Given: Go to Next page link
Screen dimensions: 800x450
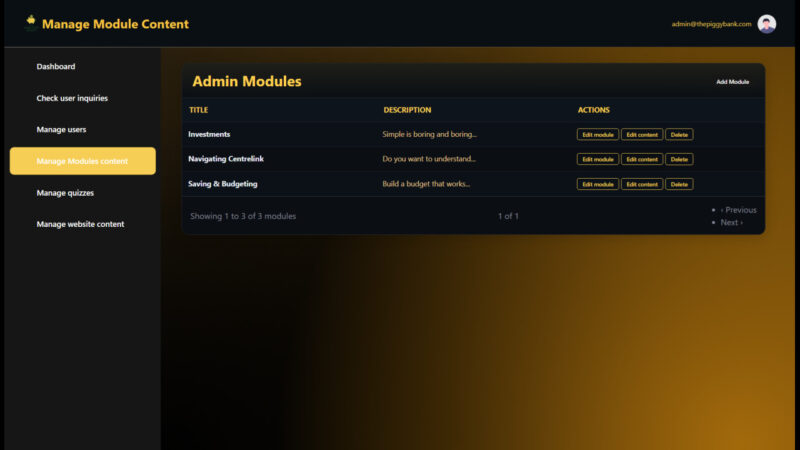Looking at the screenshot, I should tap(731, 222).
